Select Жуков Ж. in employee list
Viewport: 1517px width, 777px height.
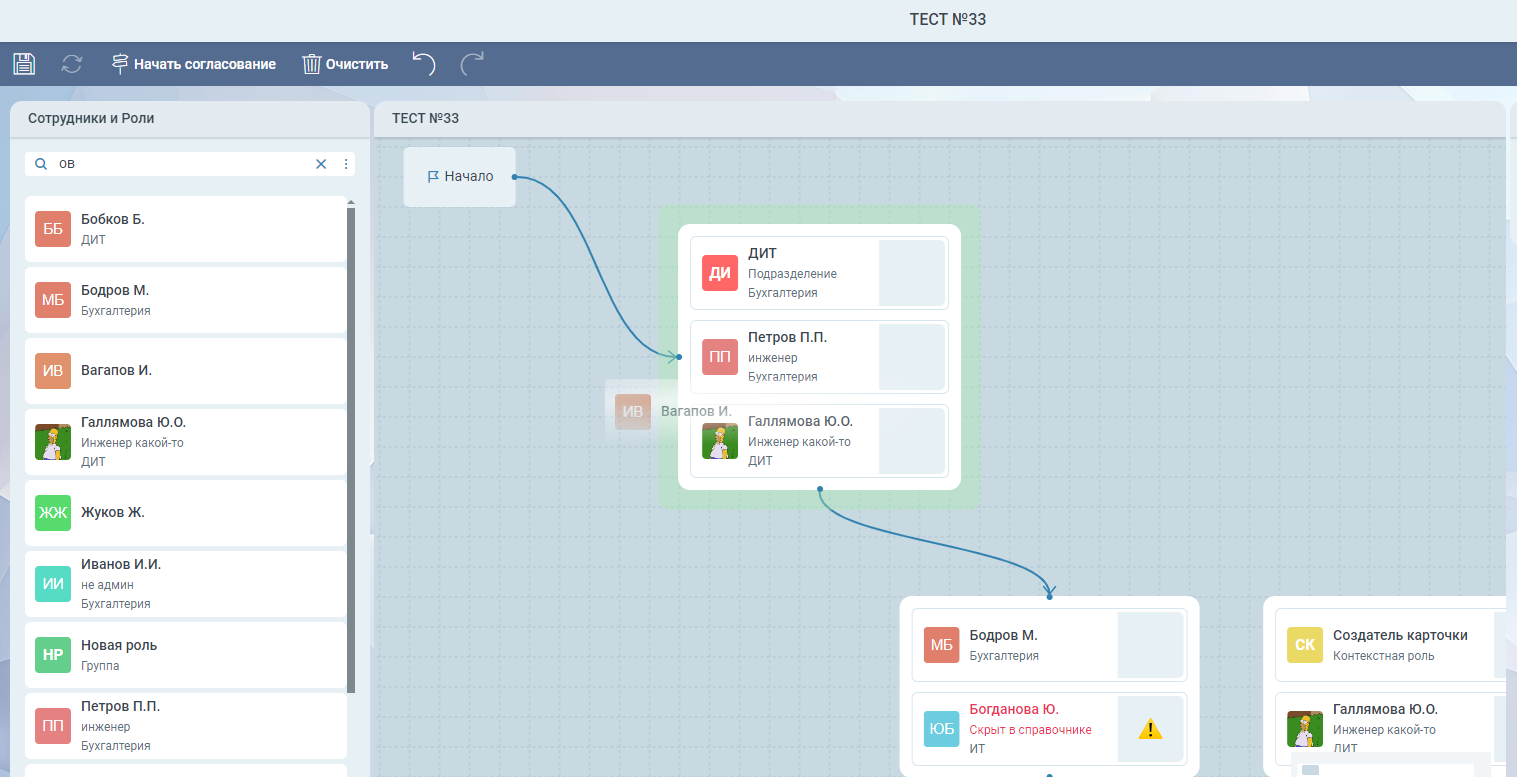pos(185,513)
